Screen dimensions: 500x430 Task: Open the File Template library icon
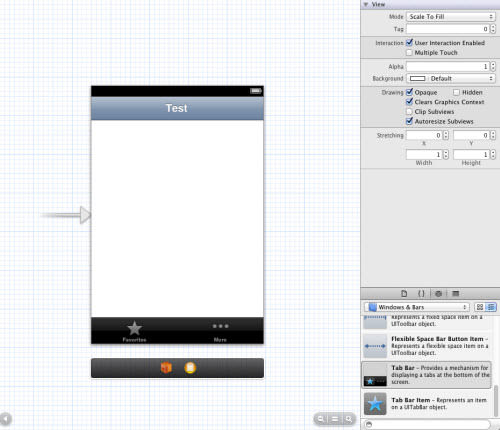[x=404, y=294]
